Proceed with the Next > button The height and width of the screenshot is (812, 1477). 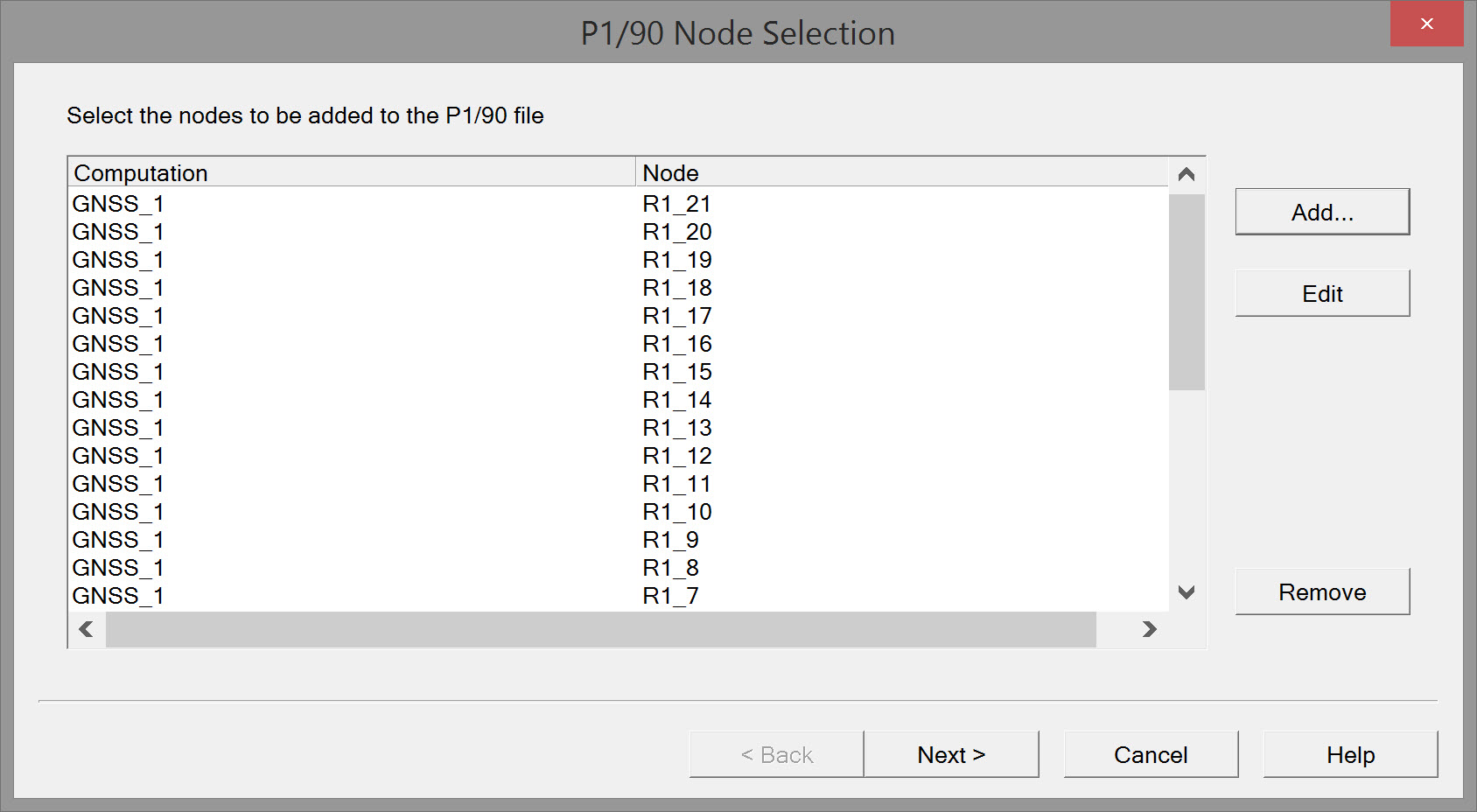pyautogui.click(x=951, y=754)
